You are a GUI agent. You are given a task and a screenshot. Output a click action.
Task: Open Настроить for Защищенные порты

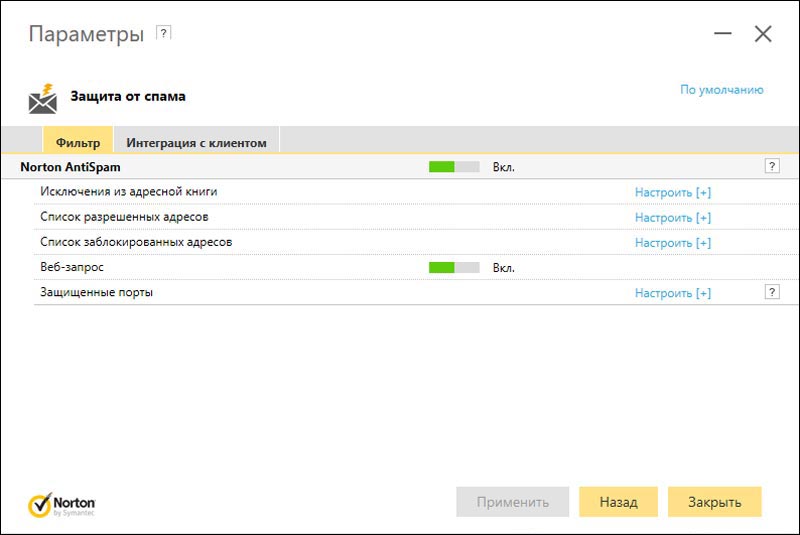672,293
